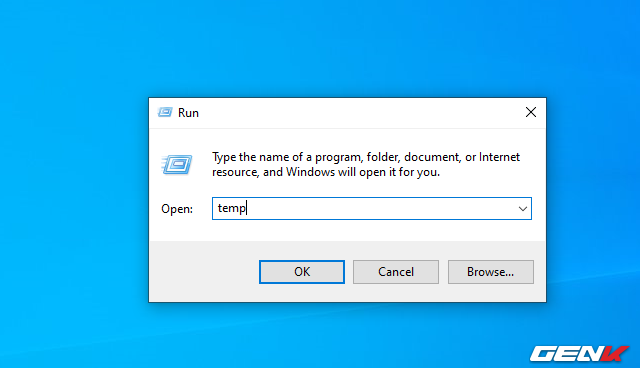Click the "Open:" label
Image resolution: width=640 pixels, height=368 pixels.
point(177,209)
